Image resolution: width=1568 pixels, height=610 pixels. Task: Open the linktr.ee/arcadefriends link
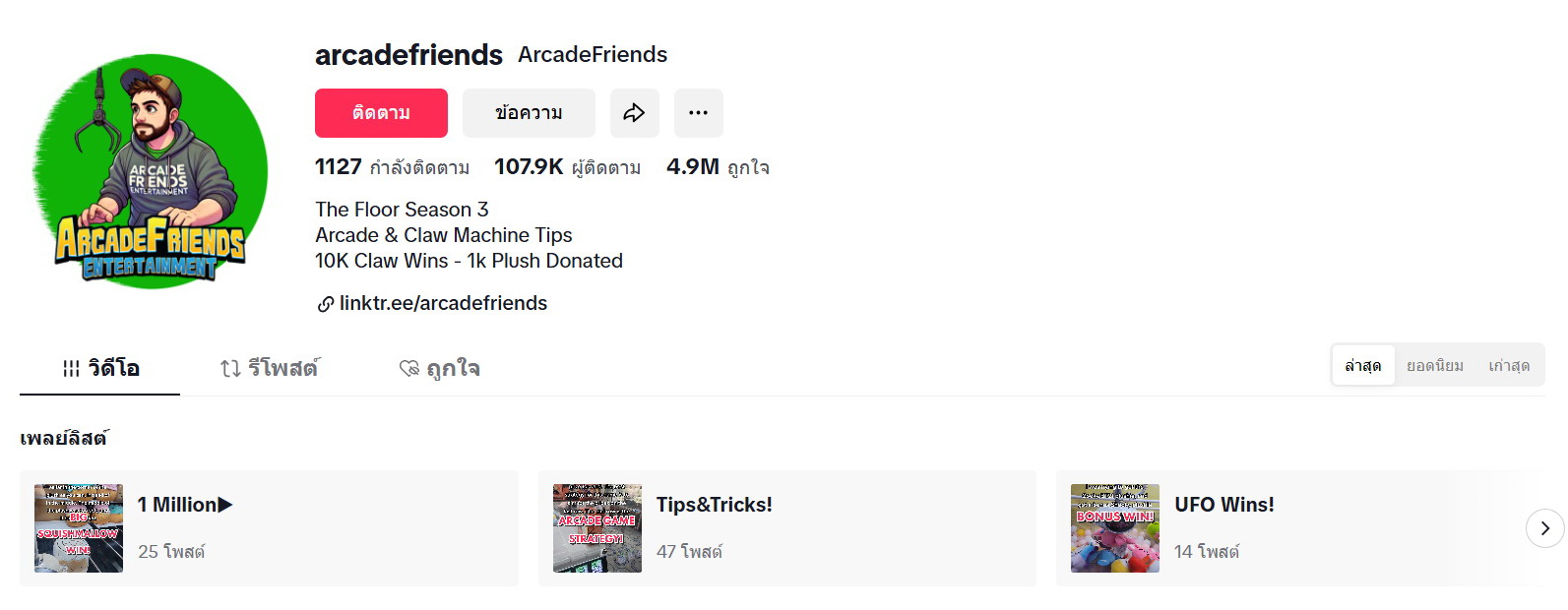click(443, 304)
